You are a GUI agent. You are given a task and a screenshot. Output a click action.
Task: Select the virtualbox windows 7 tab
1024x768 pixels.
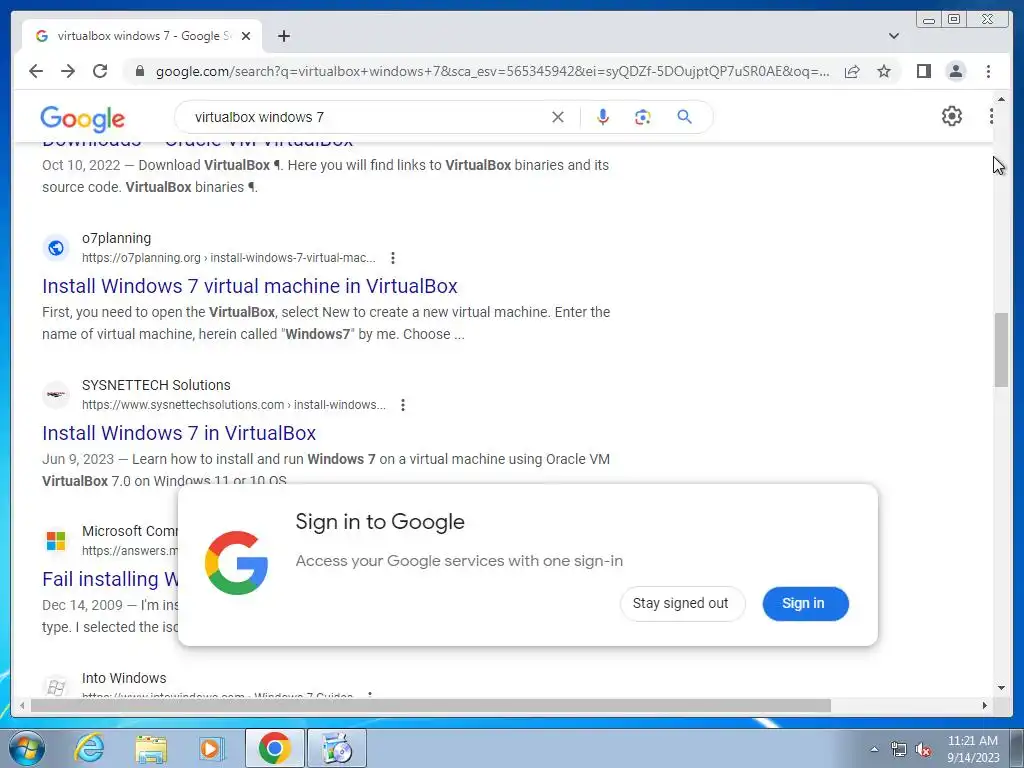point(135,36)
